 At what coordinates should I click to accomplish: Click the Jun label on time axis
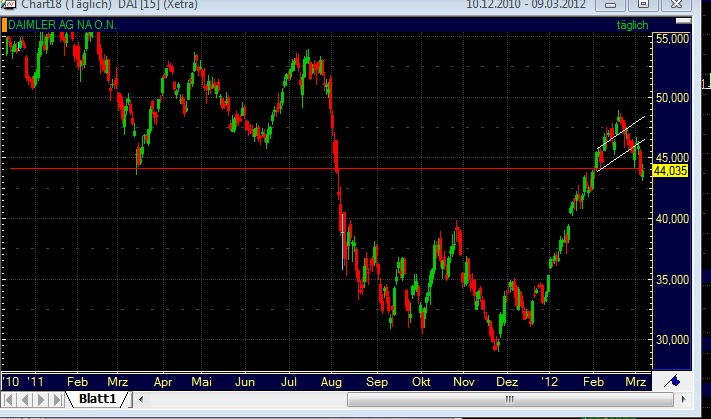pos(245,382)
